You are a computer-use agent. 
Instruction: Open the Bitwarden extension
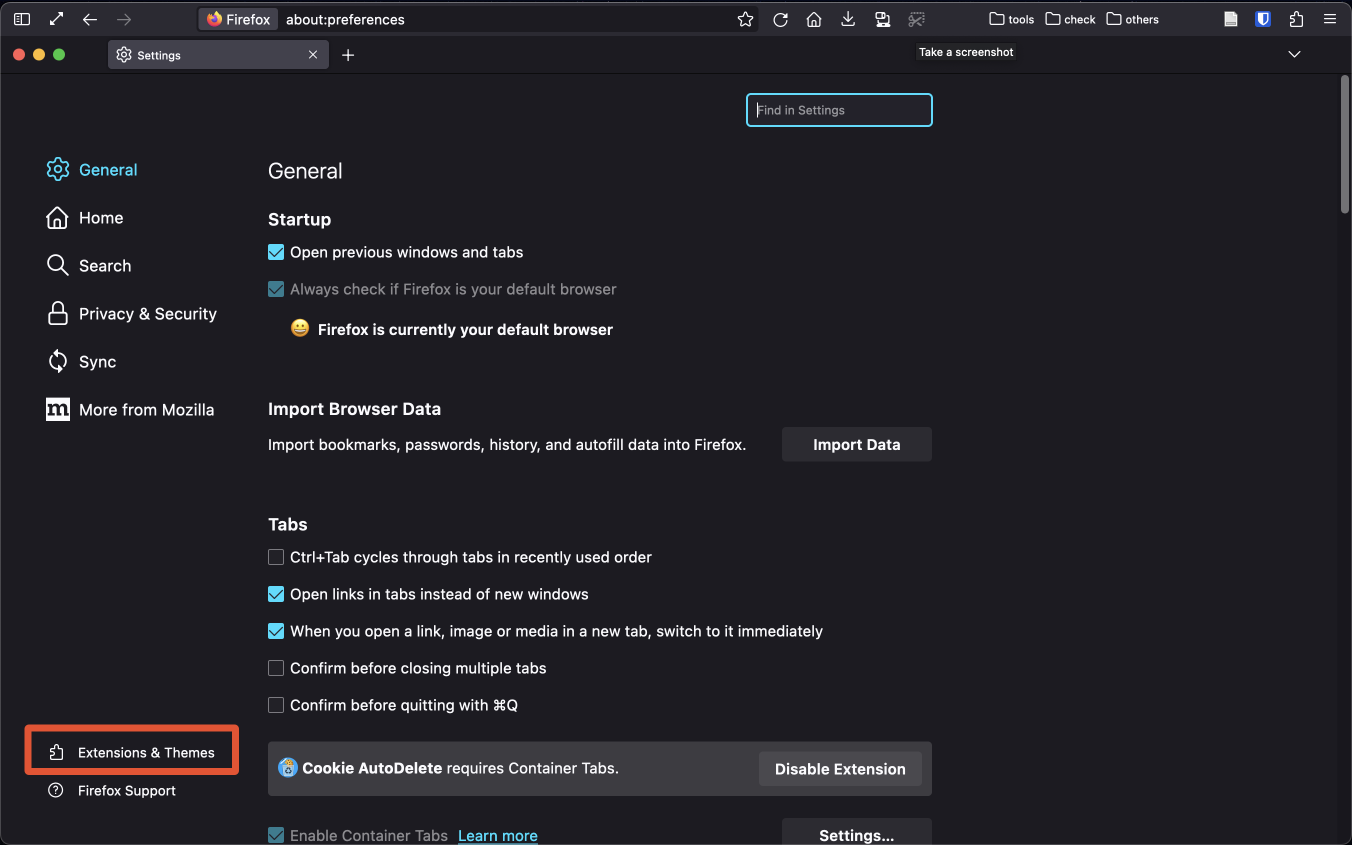[1263, 19]
